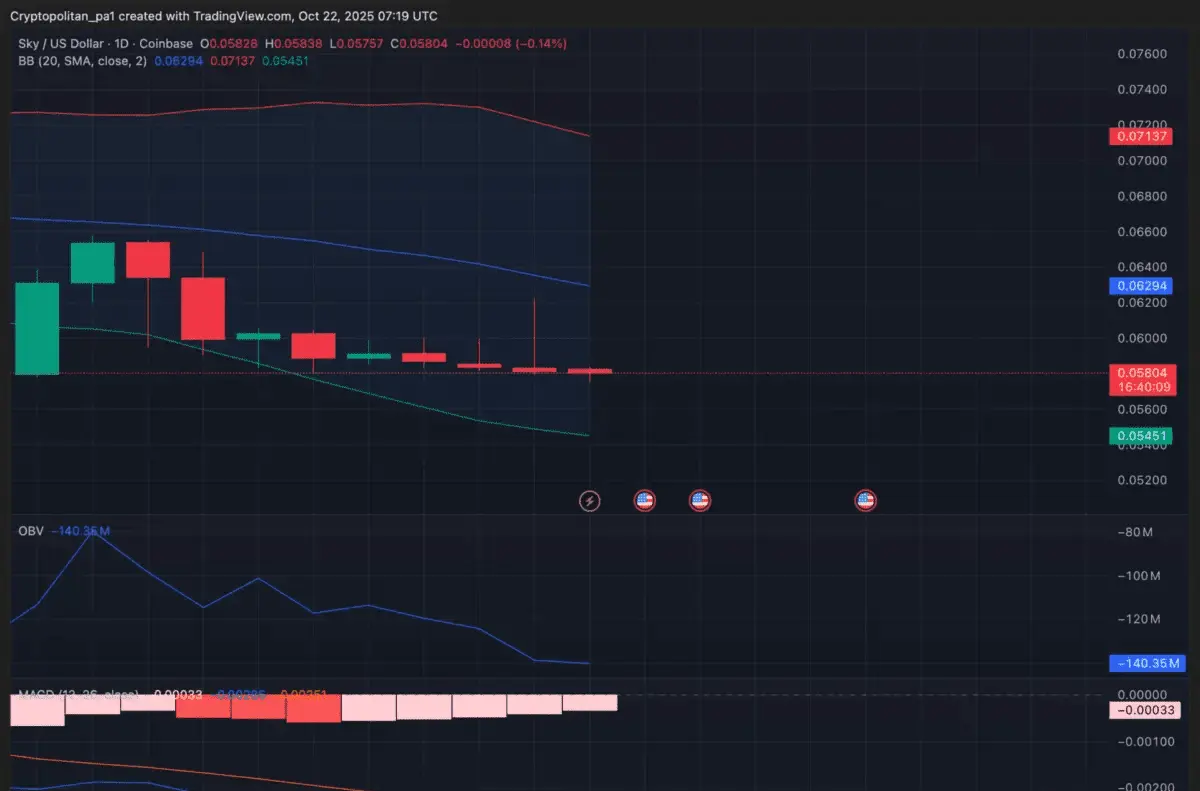Click the green 0.05451 lower band price label
1200x791 pixels.
[x=1142, y=436]
